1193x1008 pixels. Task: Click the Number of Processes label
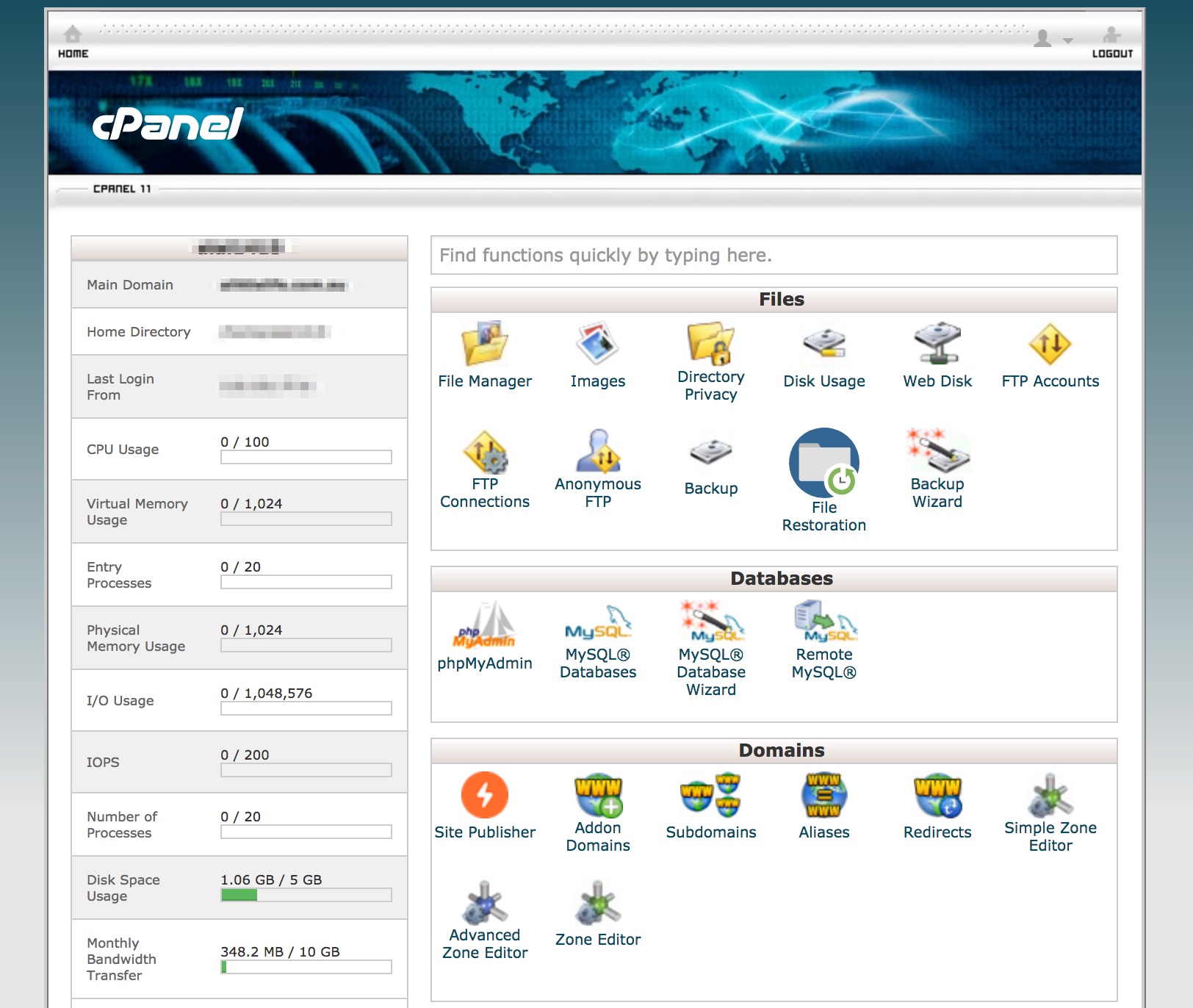(x=122, y=824)
